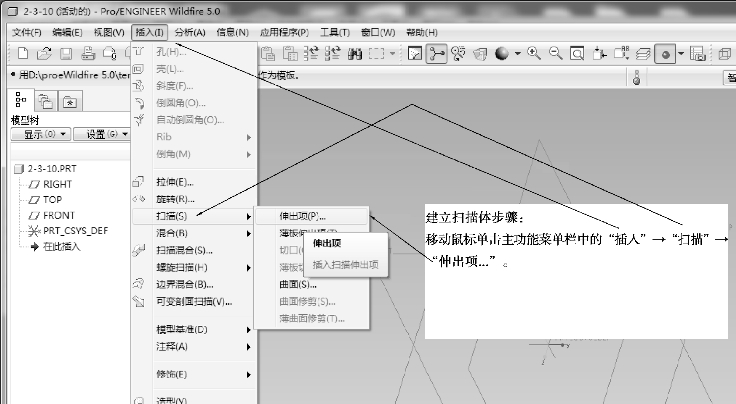Viewport: 736px width, 404px height.
Task: Expand the 螺旋扫描(H) submenu
Action: 194,267
